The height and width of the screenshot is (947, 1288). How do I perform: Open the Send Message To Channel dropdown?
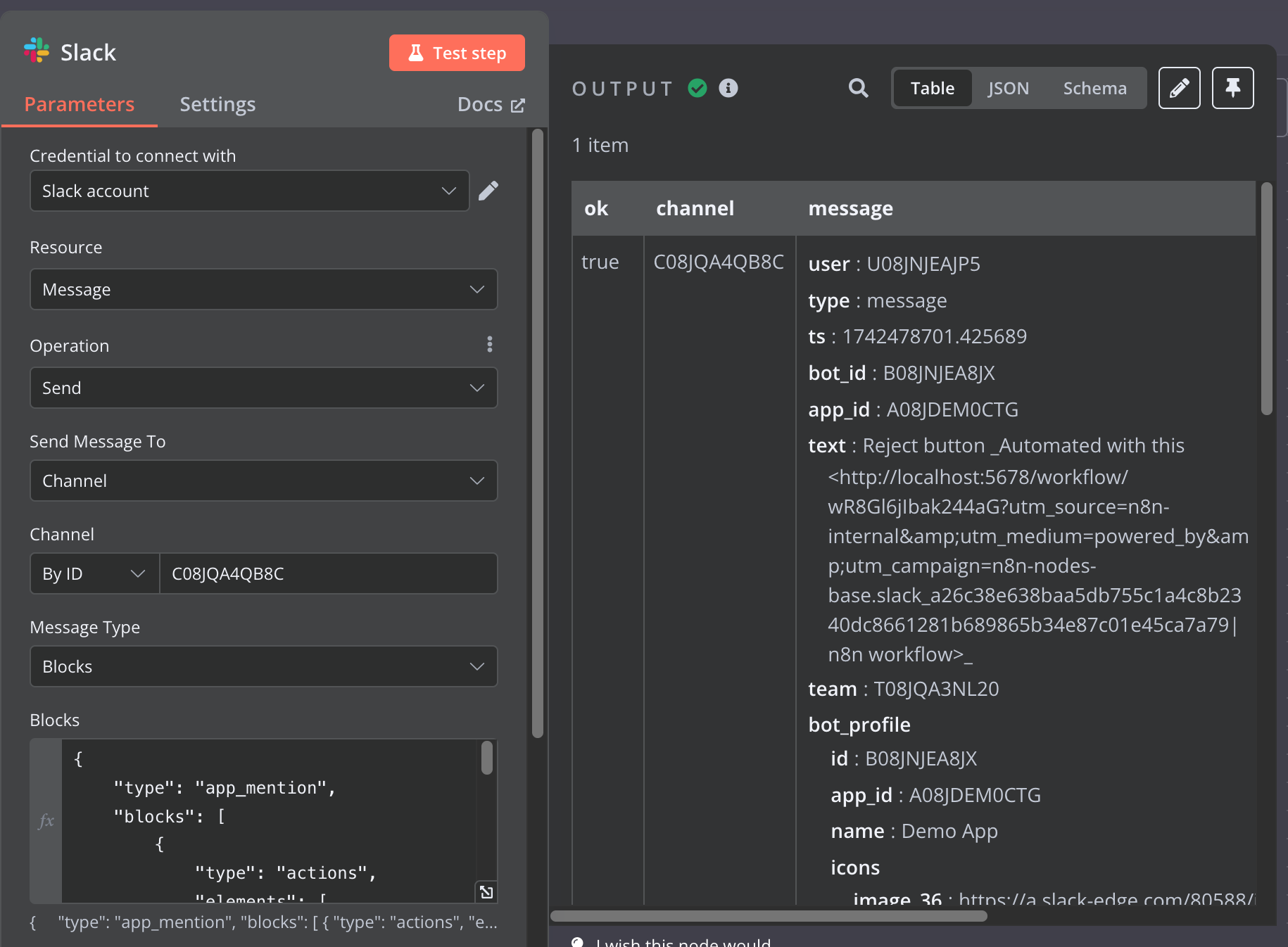264,481
